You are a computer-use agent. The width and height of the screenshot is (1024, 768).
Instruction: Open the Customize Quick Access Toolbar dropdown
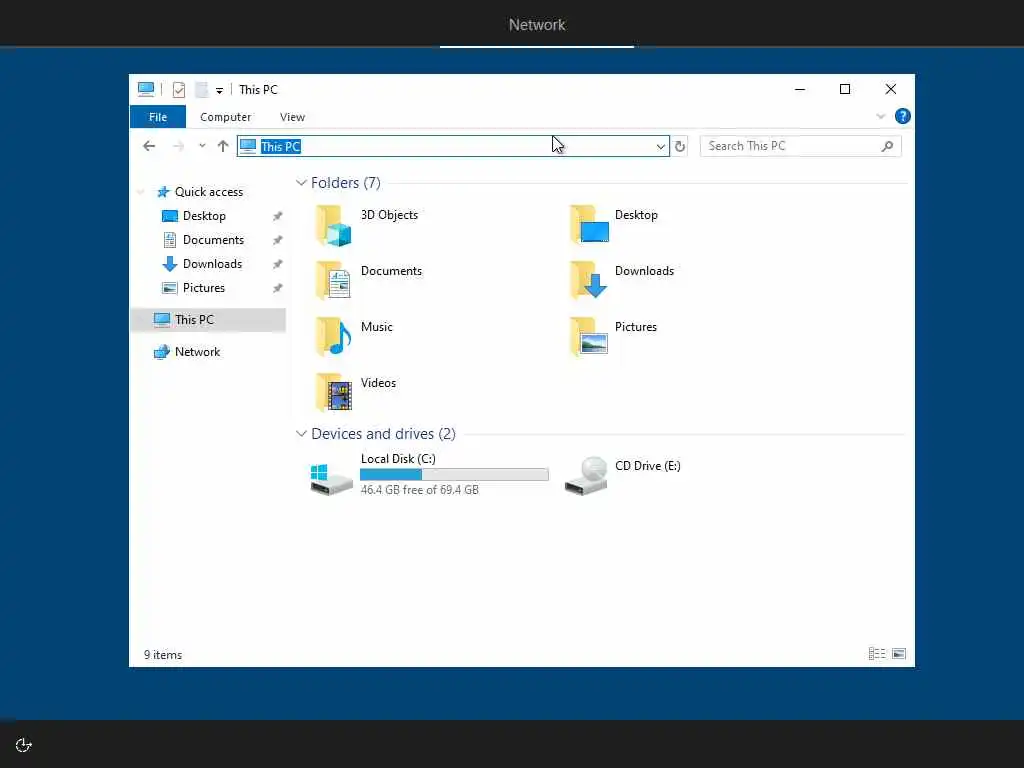(219, 90)
